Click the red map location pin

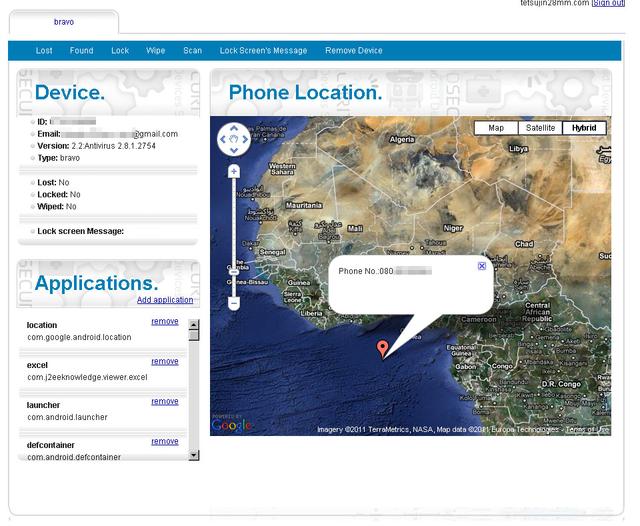pos(382,347)
